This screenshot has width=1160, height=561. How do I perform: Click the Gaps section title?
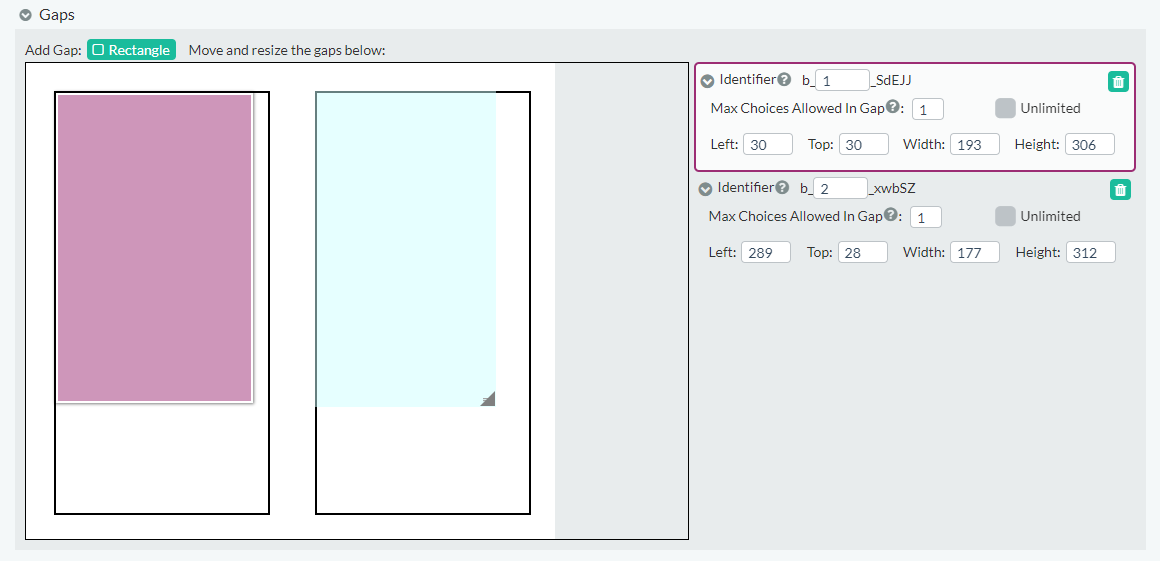pos(57,15)
